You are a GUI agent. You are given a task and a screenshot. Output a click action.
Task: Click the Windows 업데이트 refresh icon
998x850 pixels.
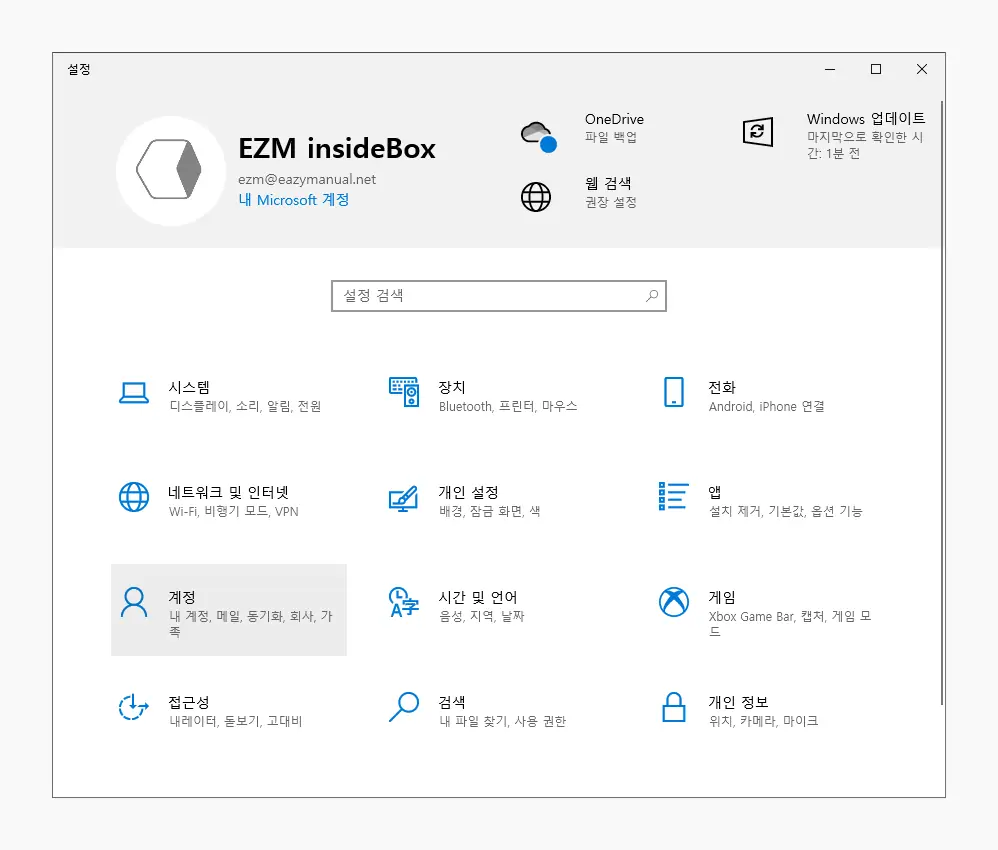click(x=760, y=131)
